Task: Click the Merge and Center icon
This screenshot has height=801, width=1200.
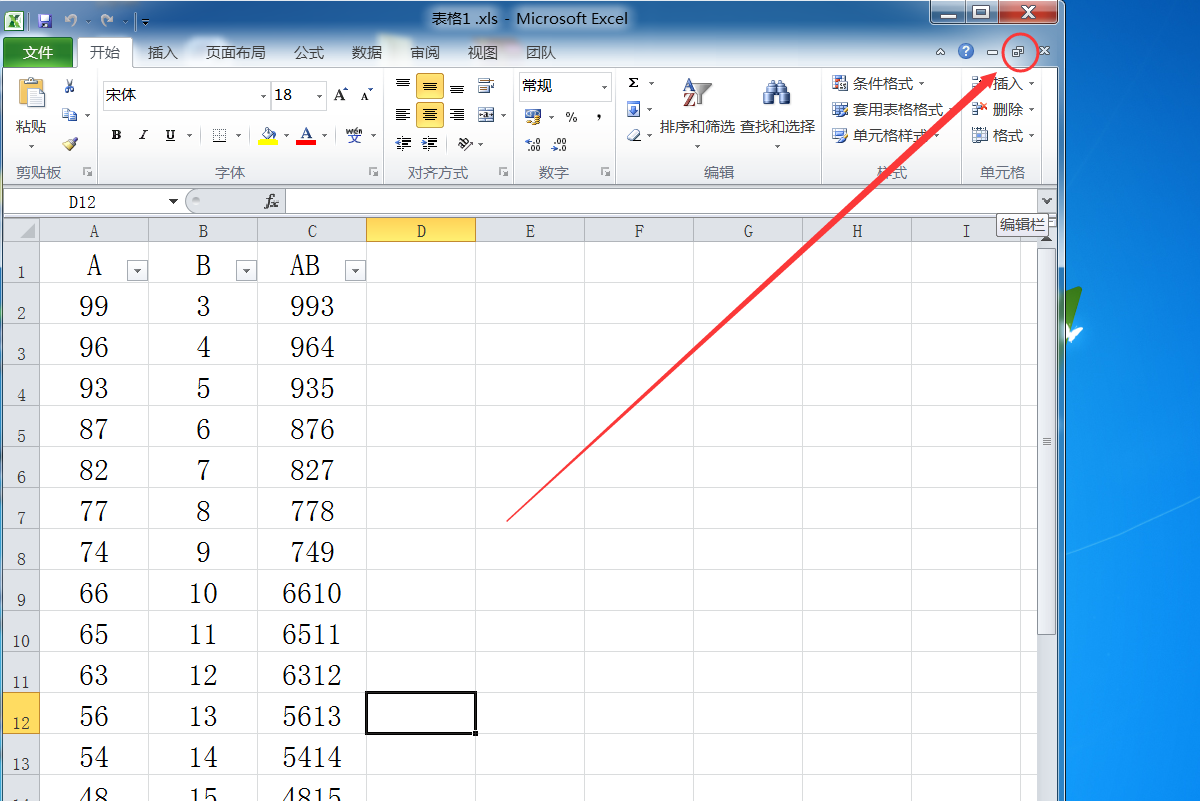Action: pyautogui.click(x=486, y=115)
